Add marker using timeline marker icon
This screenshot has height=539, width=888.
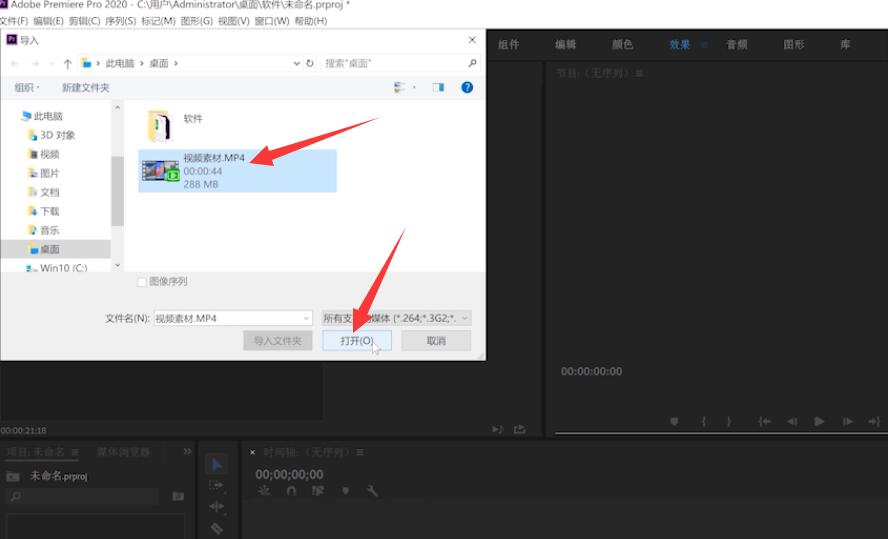click(345, 491)
